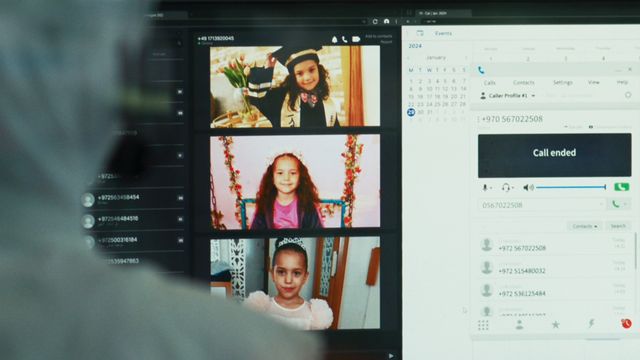The image size is (640, 360).
Task: Click the speaker volume icon
Action: click(528, 187)
